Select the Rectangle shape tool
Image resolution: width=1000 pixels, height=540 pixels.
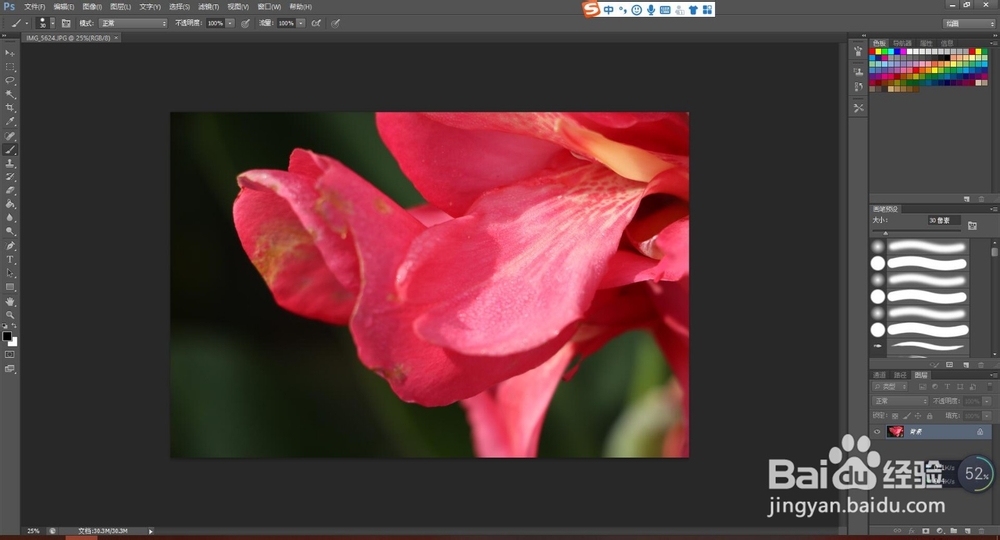(x=10, y=287)
